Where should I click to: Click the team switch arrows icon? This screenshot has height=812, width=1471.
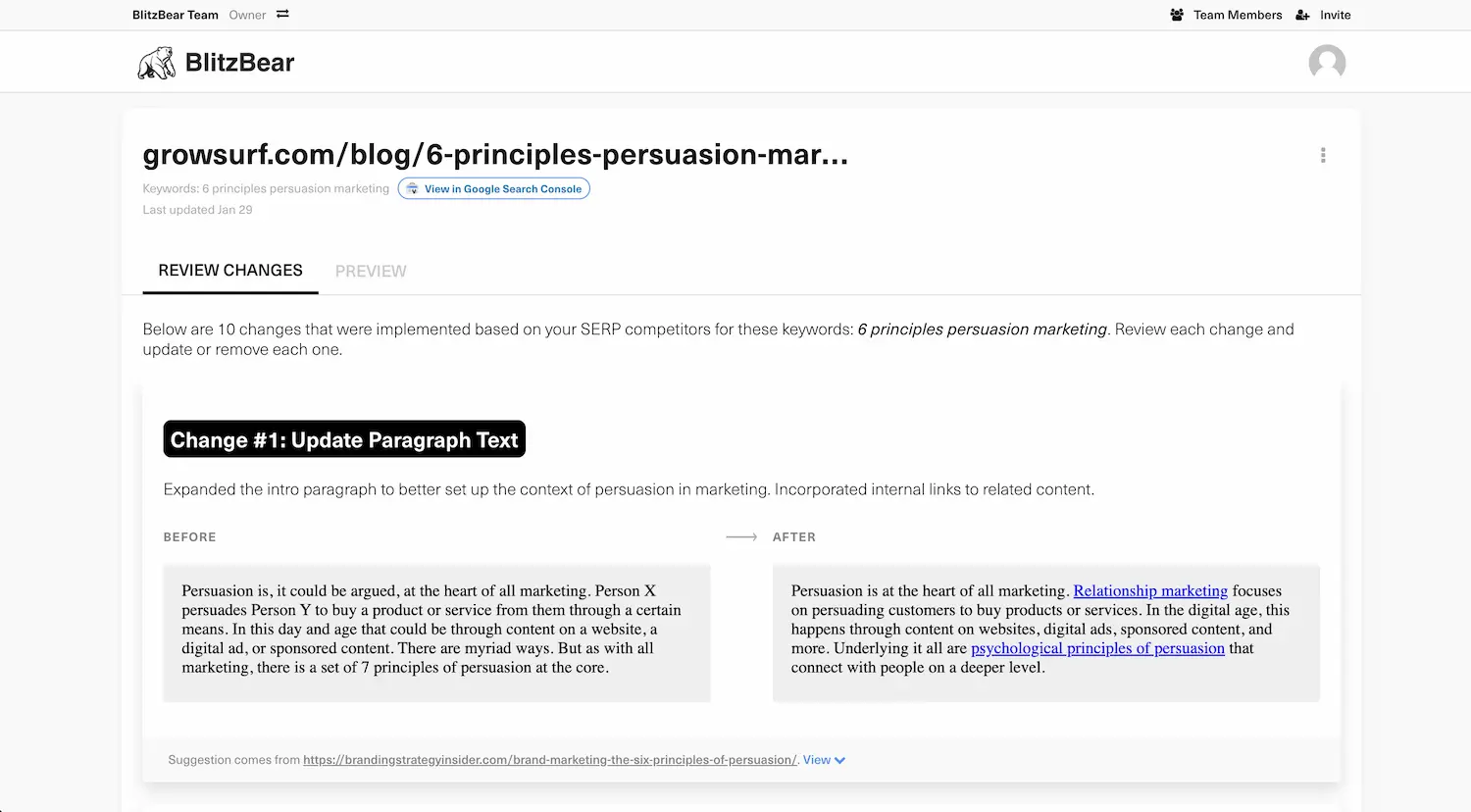[x=282, y=15]
